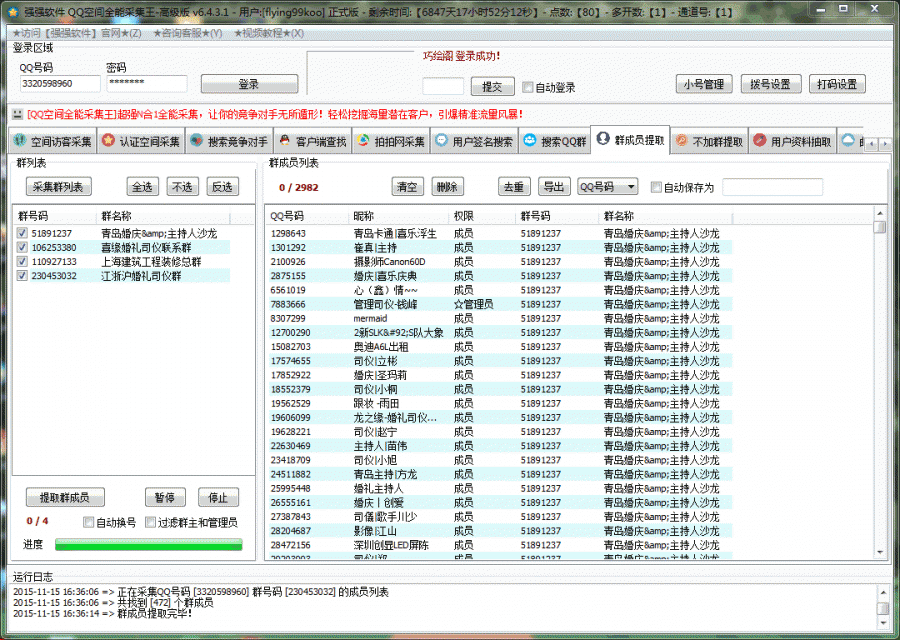Open the QQ号码 export type dropdown

point(607,187)
